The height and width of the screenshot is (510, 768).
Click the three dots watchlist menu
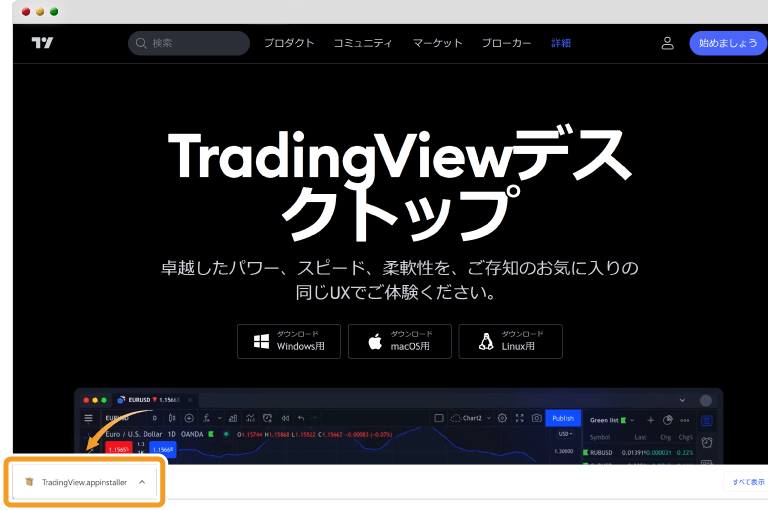click(x=685, y=420)
